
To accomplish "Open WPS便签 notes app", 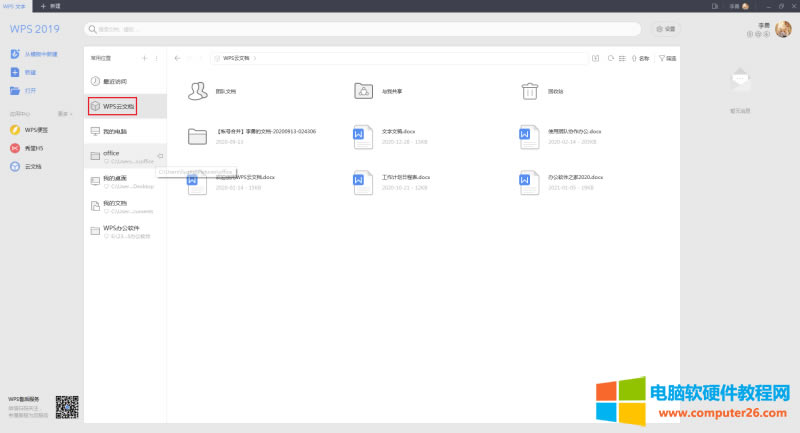I will [15, 129].
